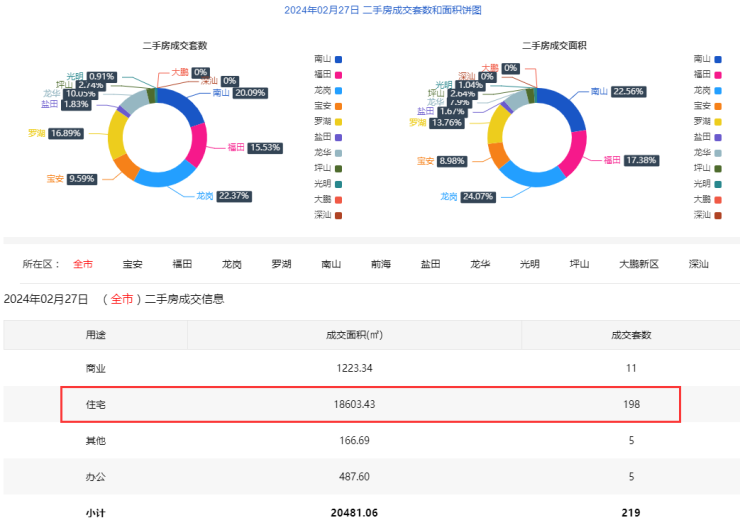This screenshot has height=530, width=740.
Task: Click the 福田 17.38% chart label
Action: click(631, 160)
